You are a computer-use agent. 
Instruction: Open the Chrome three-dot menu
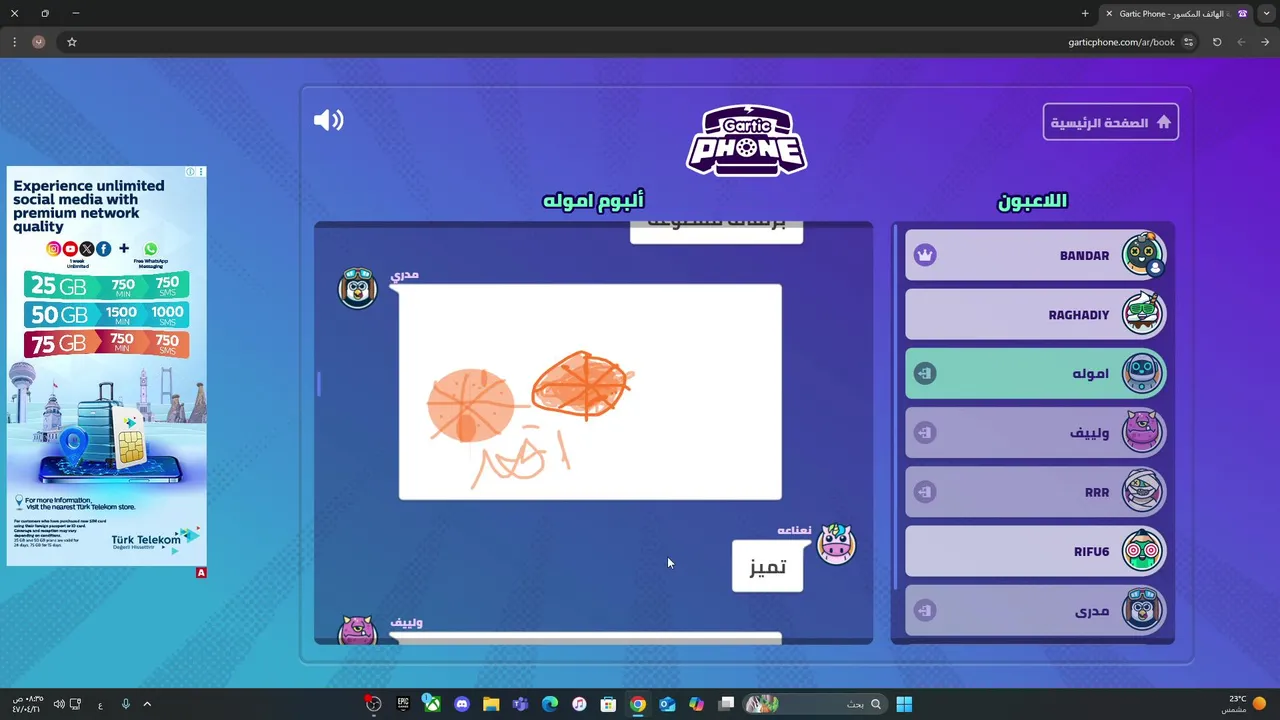click(x=14, y=42)
